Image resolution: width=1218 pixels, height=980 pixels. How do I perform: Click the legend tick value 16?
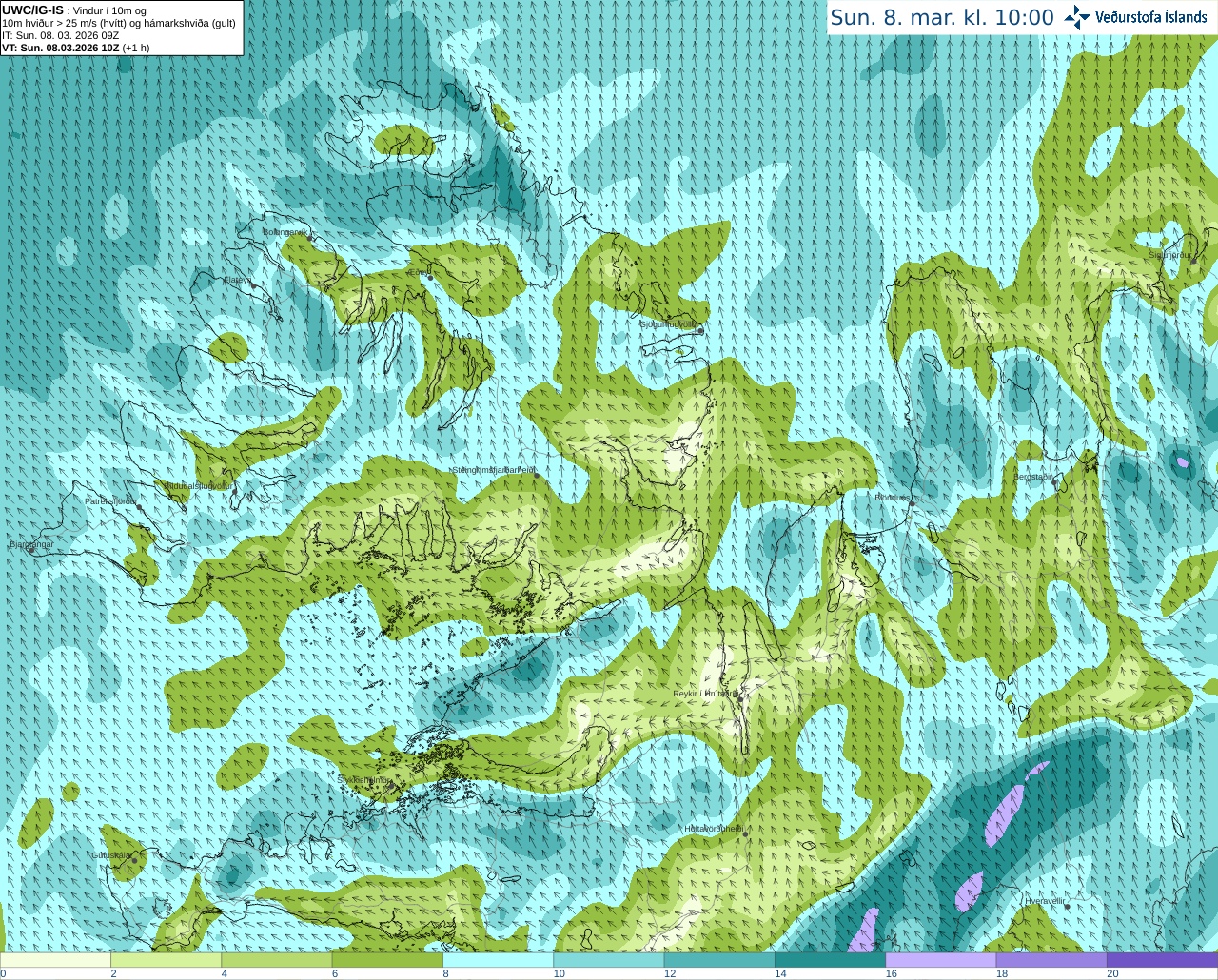click(891, 973)
